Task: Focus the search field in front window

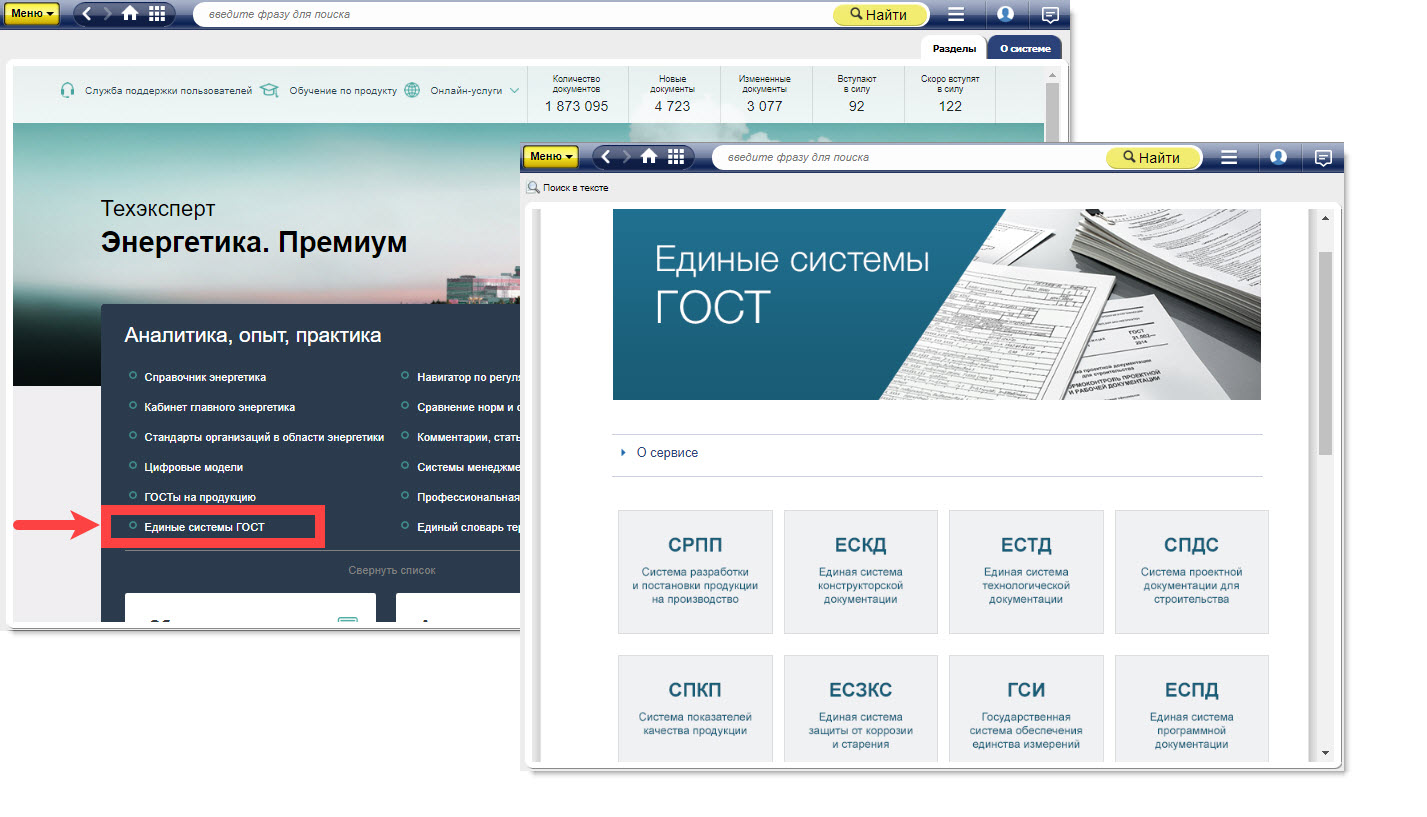Action: click(910, 157)
